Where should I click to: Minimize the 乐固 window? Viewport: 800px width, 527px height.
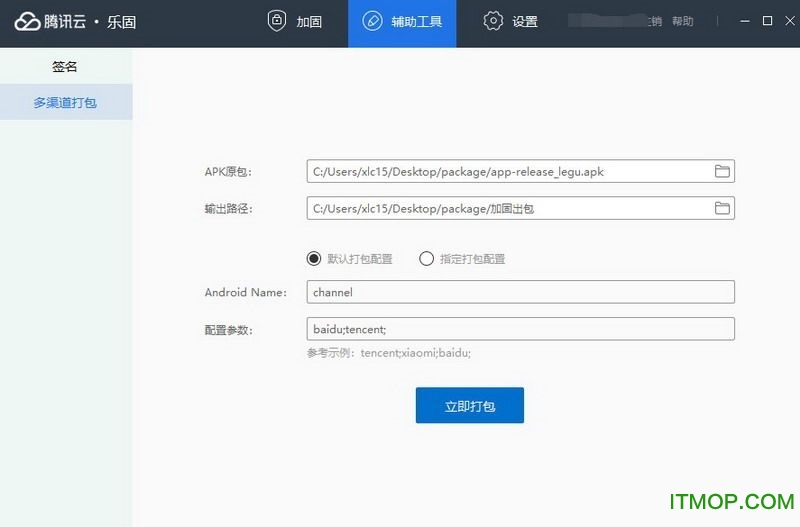tap(746, 21)
